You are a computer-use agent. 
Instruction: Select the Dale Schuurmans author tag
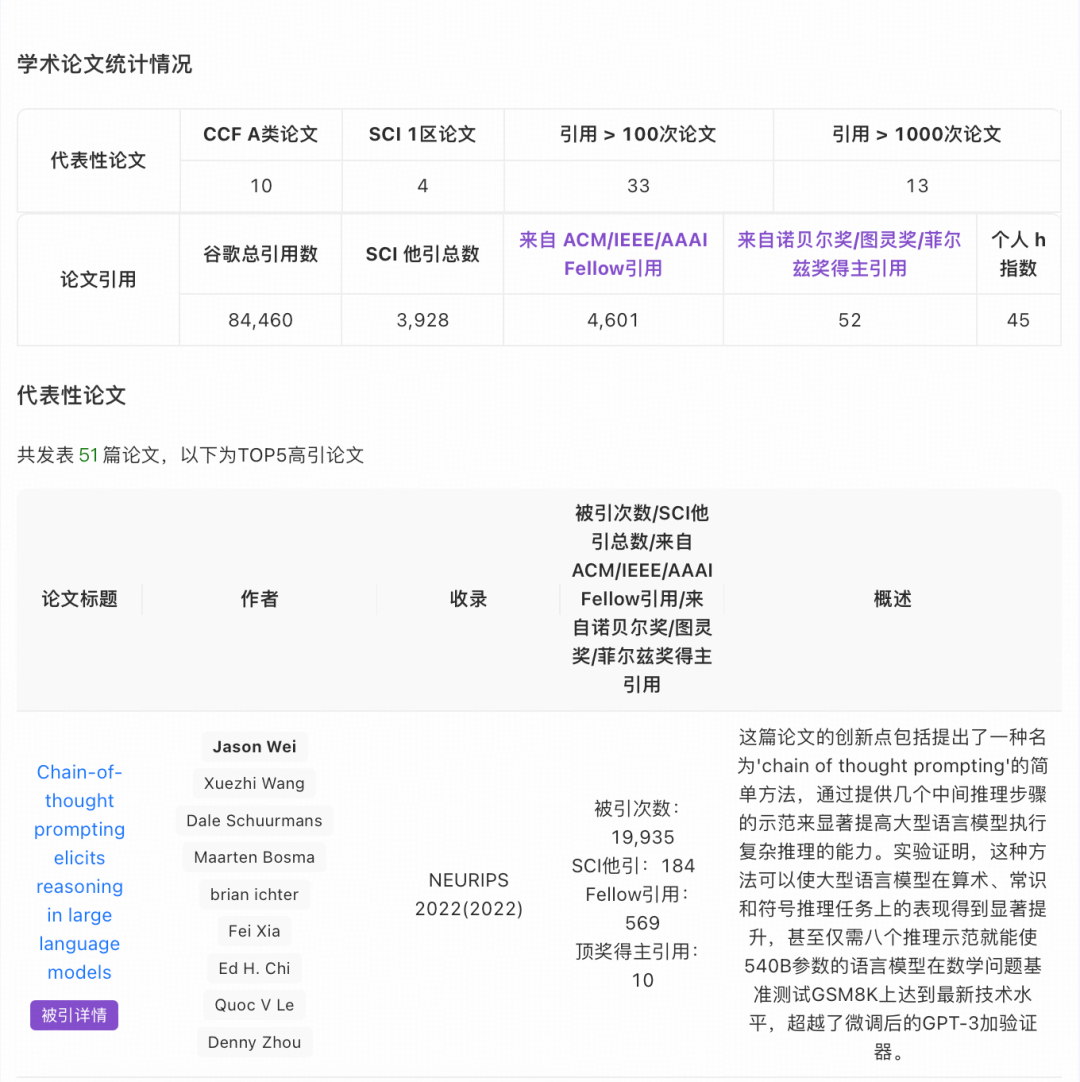click(254, 821)
